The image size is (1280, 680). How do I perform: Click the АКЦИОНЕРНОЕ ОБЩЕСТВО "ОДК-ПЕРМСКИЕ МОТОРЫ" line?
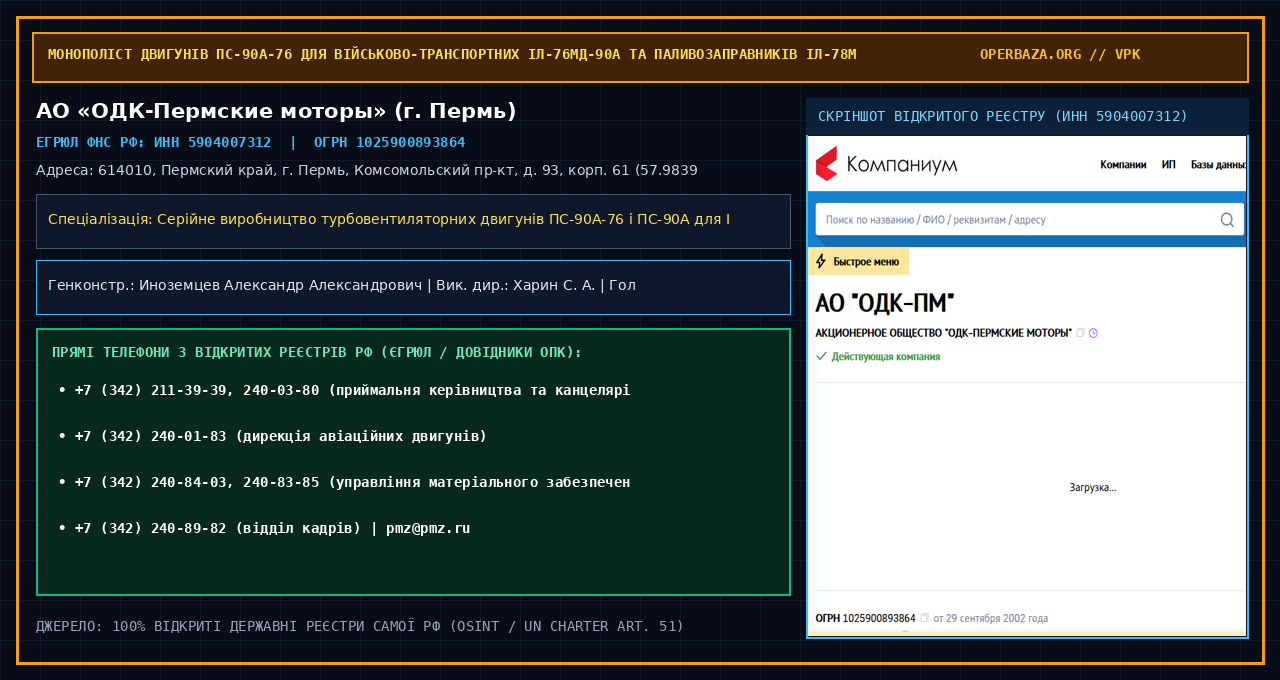(x=943, y=332)
